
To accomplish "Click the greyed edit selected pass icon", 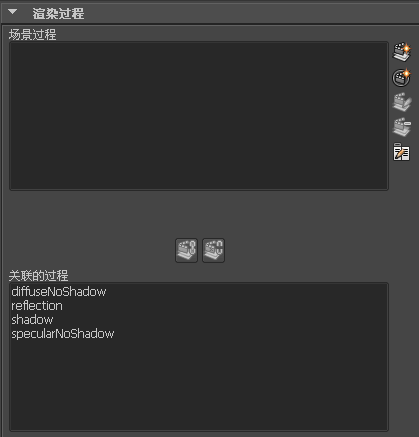I will pos(402,102).
